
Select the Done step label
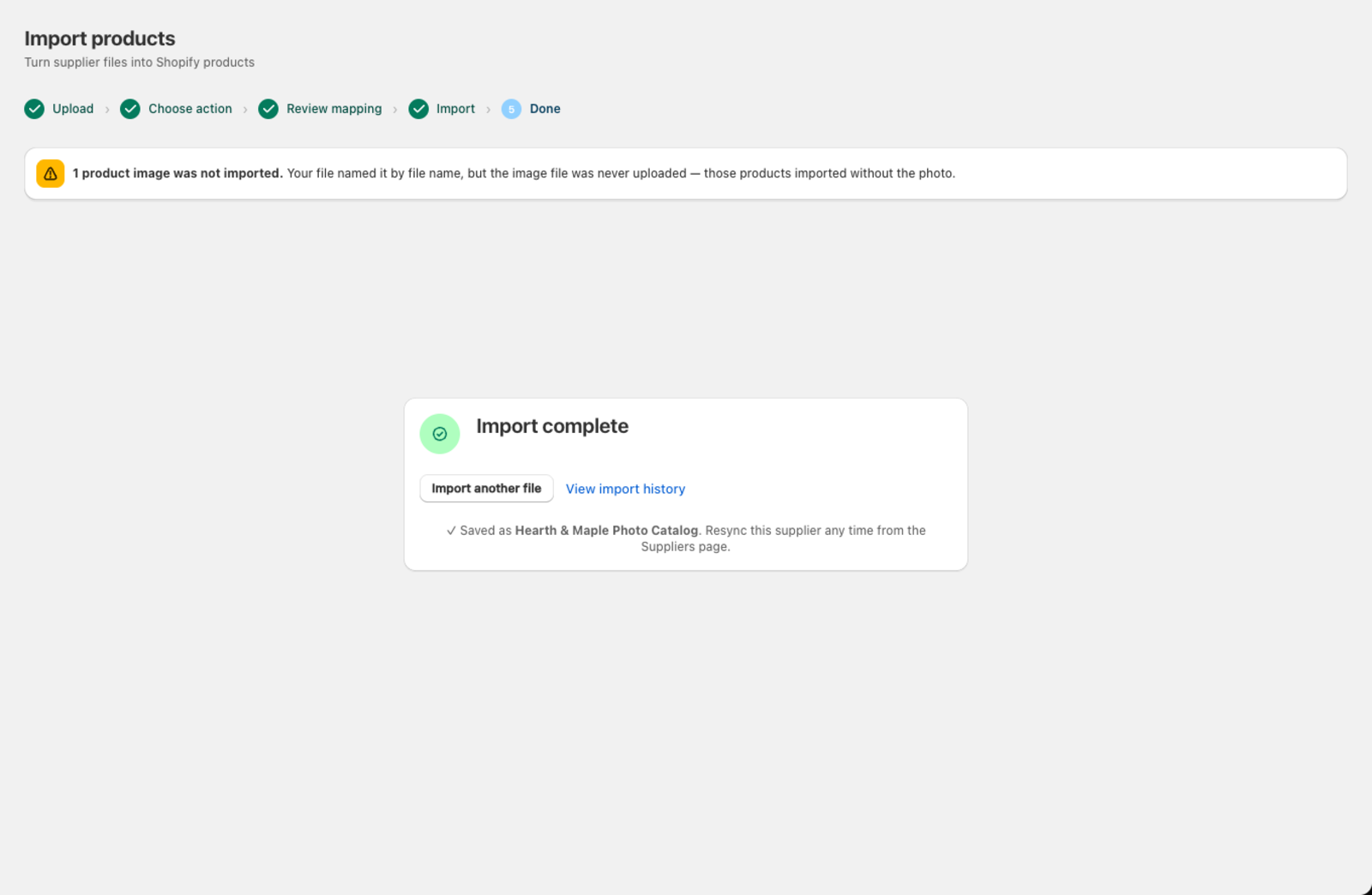point(545,109)
